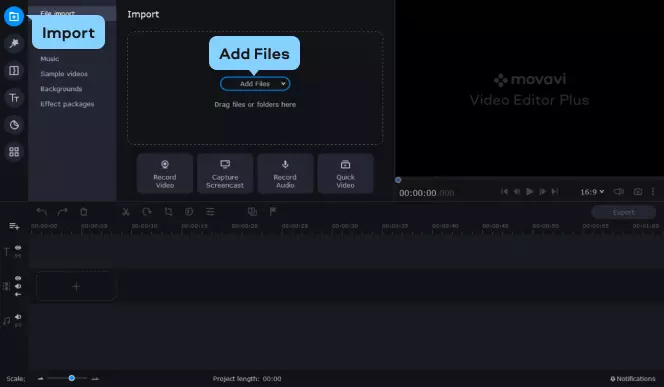Skip to the start in the player

(504, 192)
